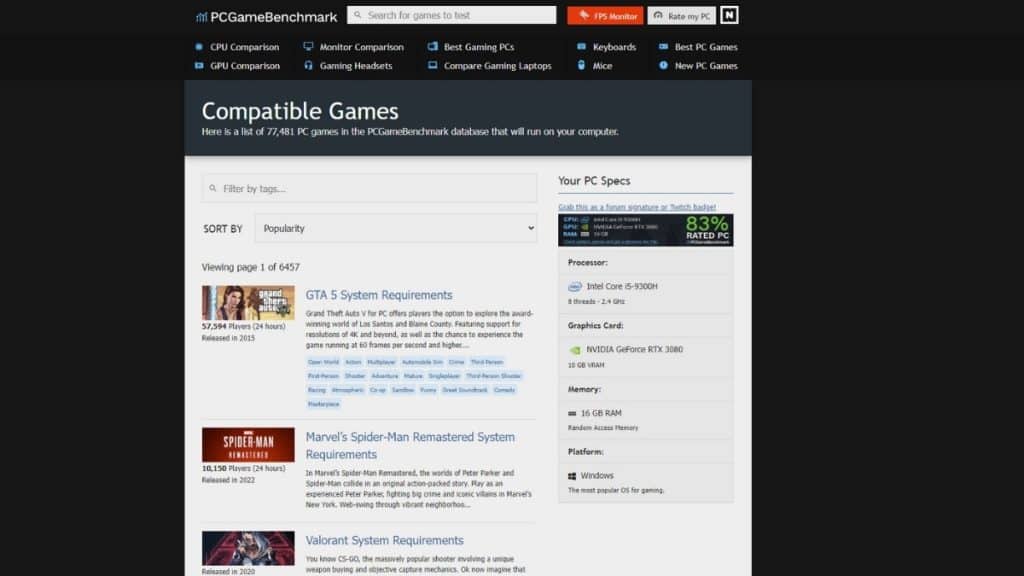
Task: Click the FPS Monitor icon button
Action: pos(583,15)
